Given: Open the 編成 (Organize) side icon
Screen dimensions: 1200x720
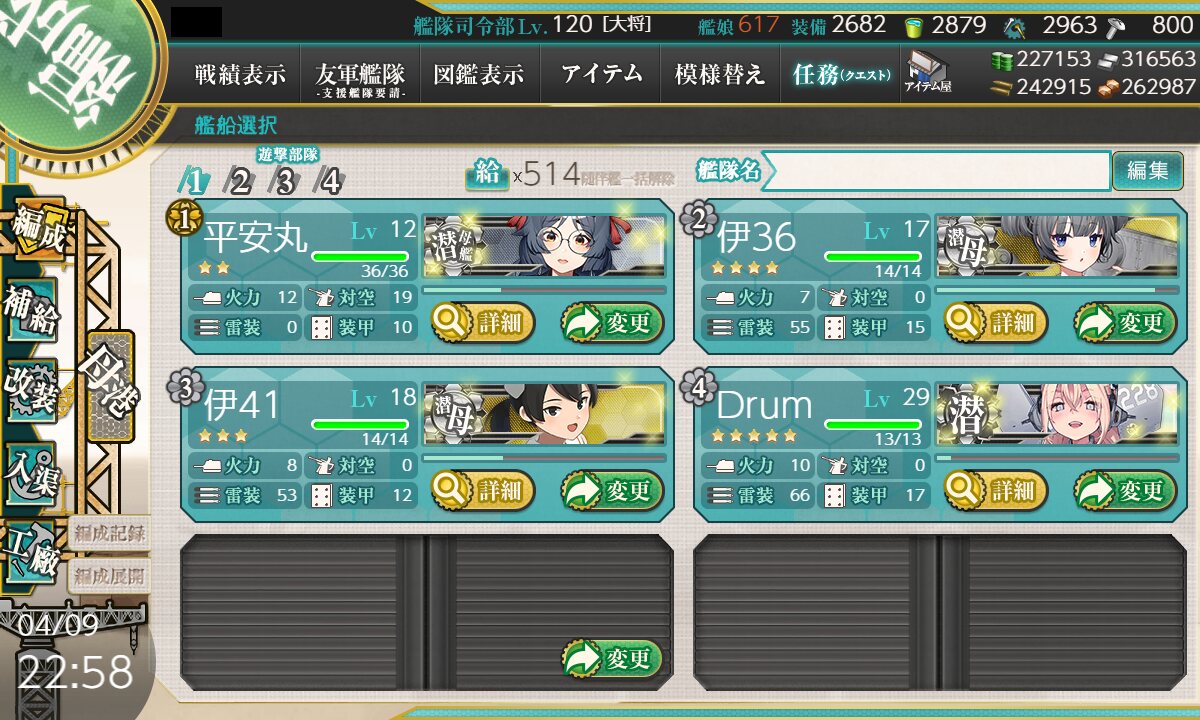Looking at the screenshot, I should (x=36, y=232).
